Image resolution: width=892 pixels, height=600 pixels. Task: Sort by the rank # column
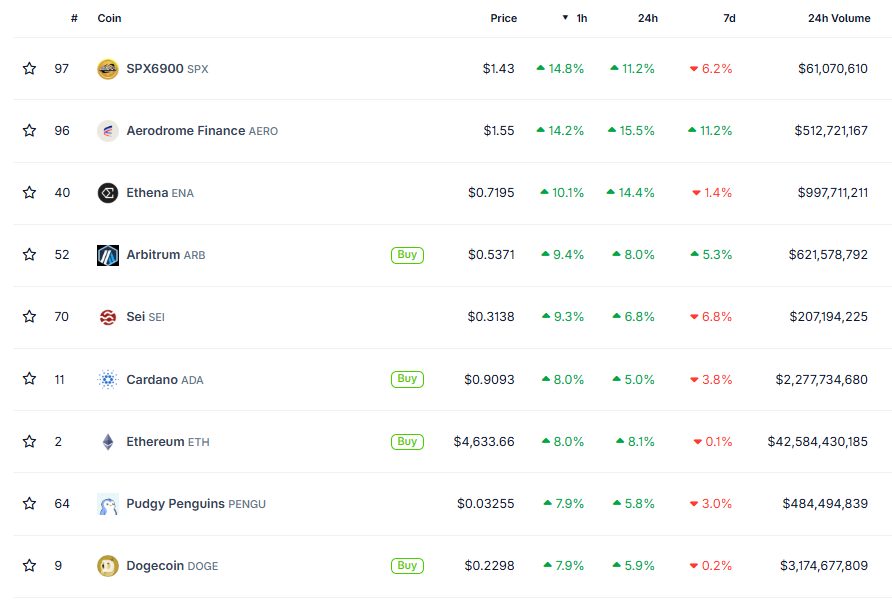[74, 18]
